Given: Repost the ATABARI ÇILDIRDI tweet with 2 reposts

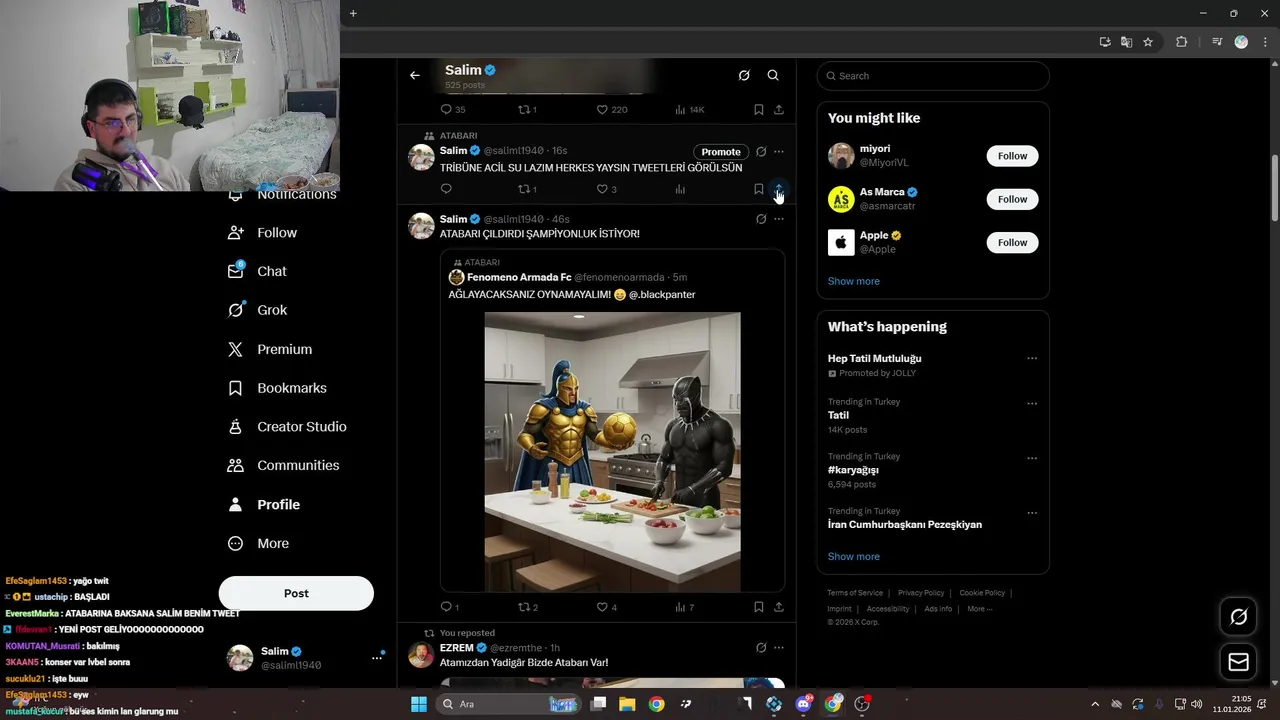Looking at the screenshot, I should [527, 607].
